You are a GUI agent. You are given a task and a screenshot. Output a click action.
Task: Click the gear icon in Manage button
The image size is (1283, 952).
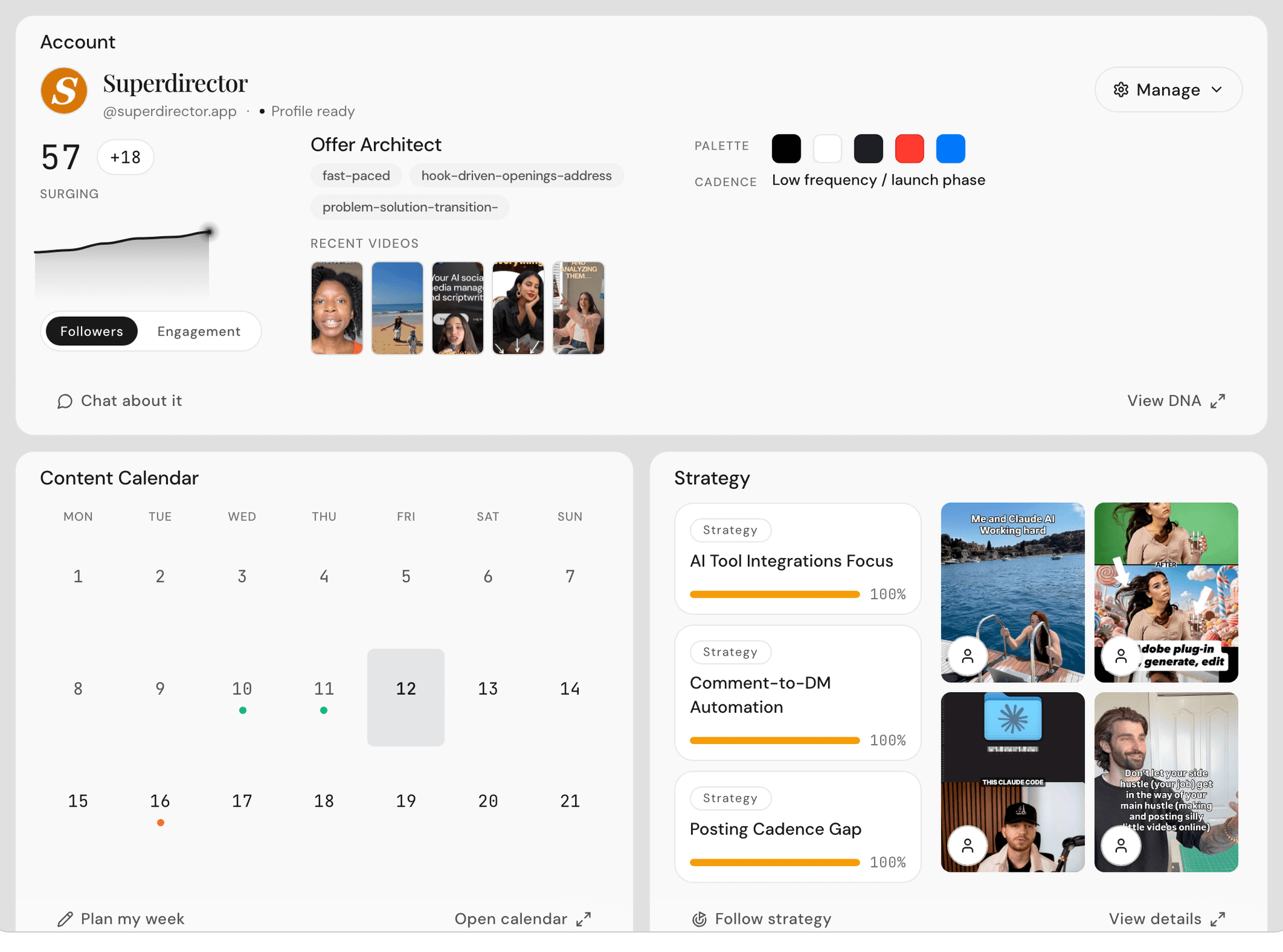1121,90
